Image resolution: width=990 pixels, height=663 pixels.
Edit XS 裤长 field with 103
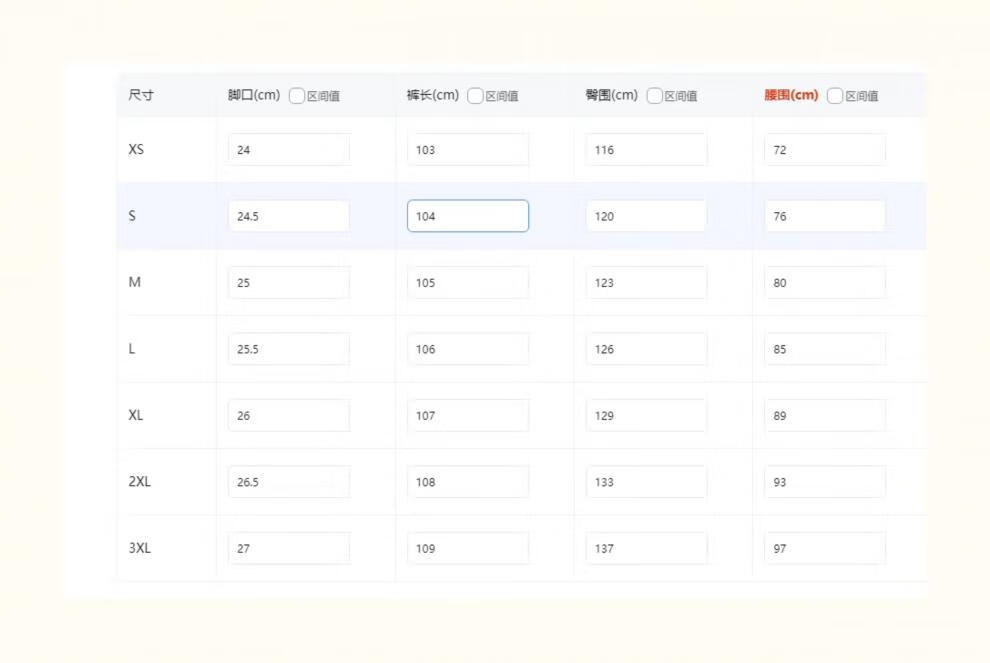coord(468,150)
